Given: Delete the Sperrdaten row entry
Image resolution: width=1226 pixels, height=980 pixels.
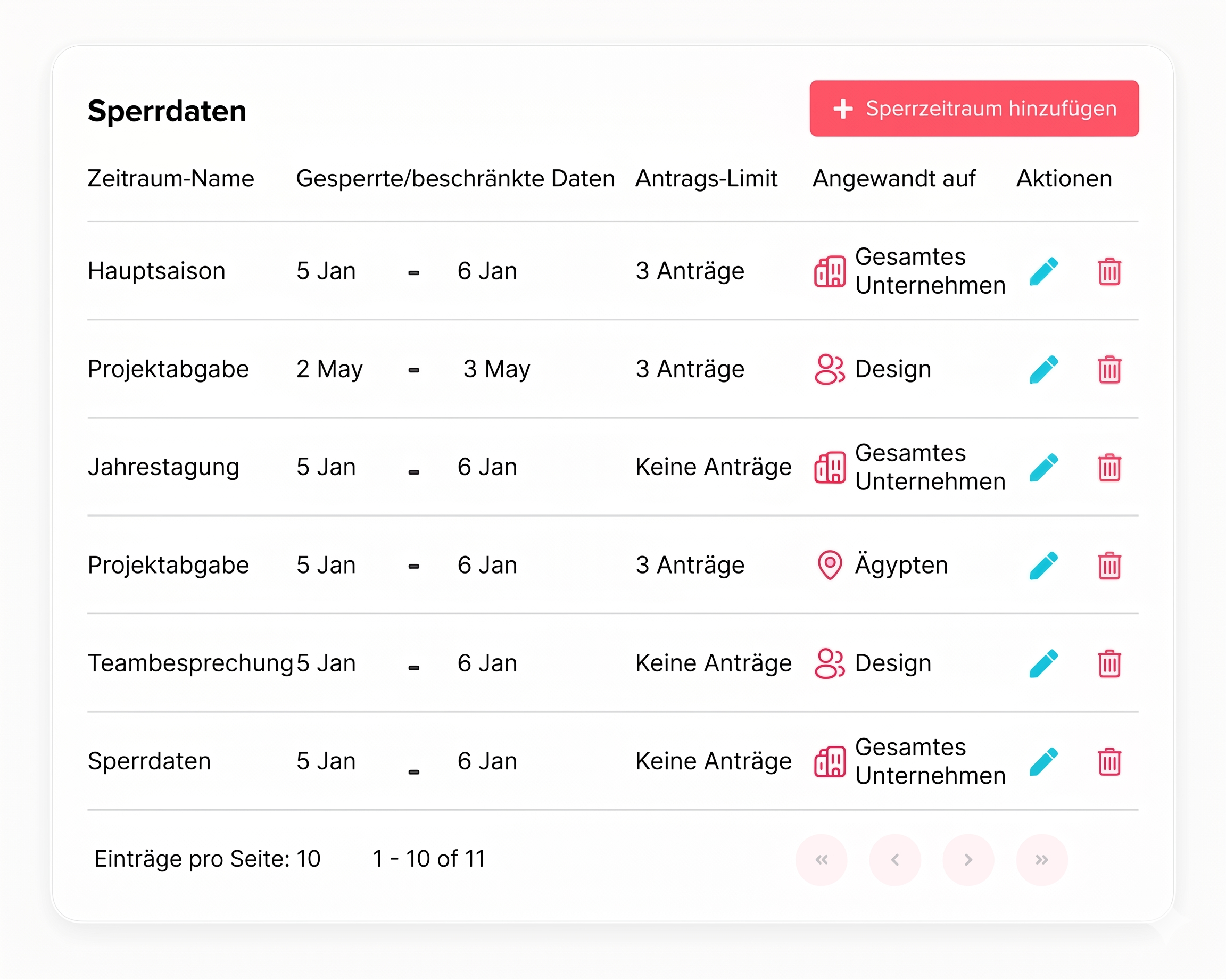Looking at the screenshot, I should [1109, 762].
